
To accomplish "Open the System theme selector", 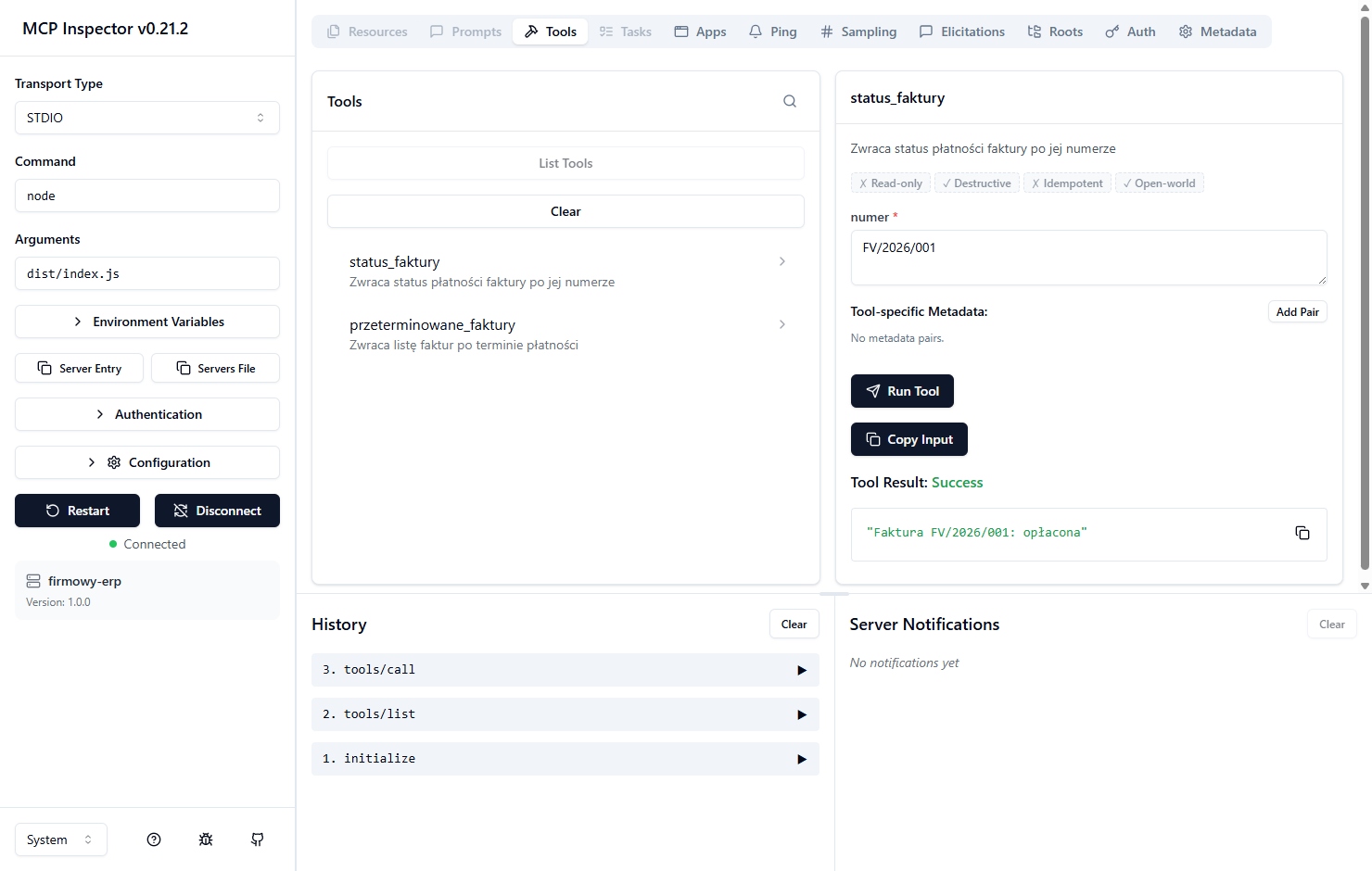I will tap(61, 839).
